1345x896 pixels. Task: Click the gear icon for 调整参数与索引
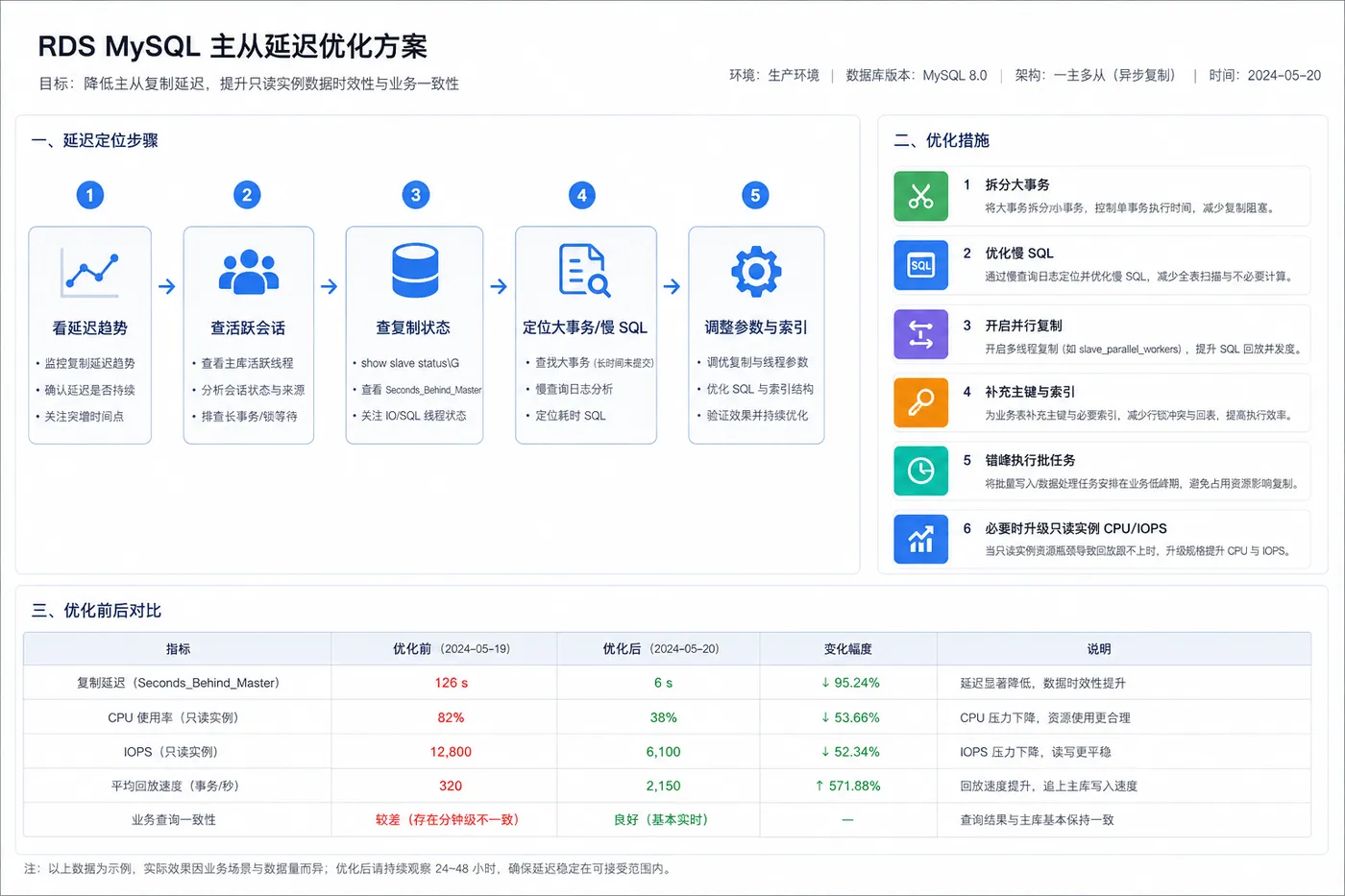click(x=756, y=272)
